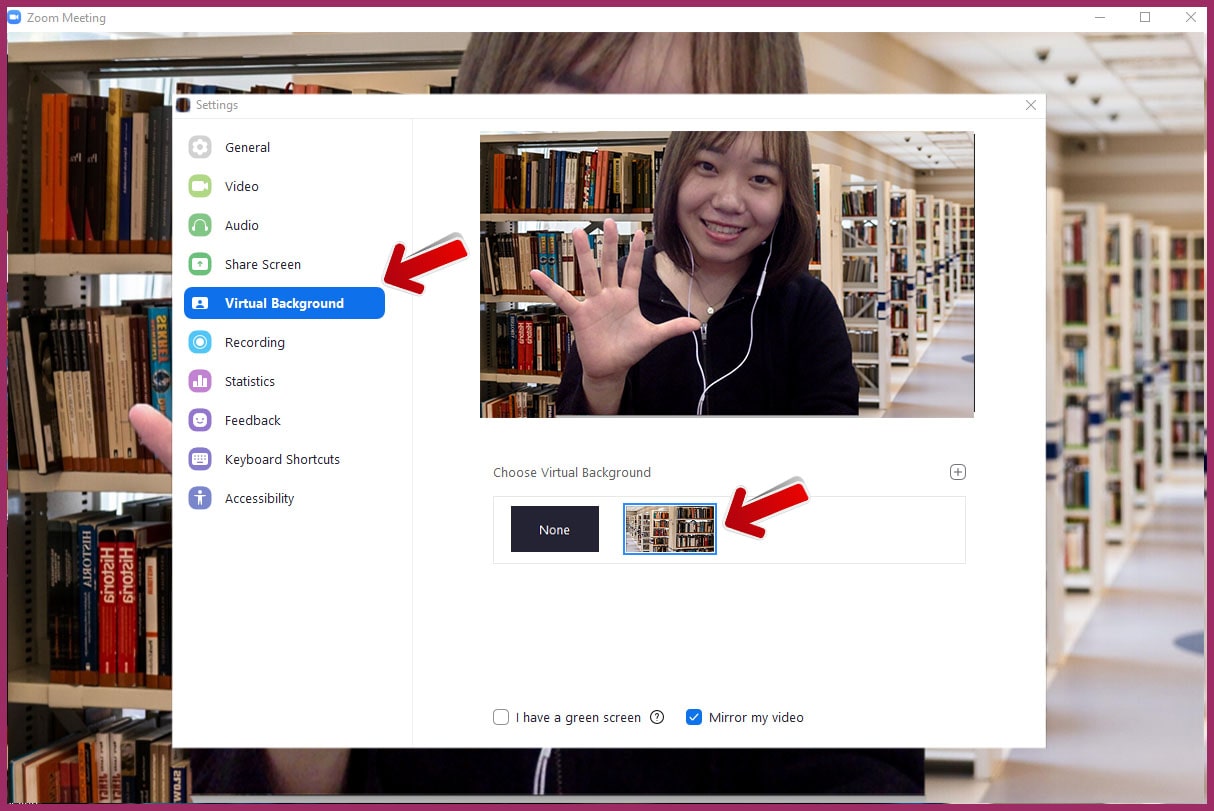This screenshot has width=1214, height=811.
Task: Choose the library bookshelf background thumbnail
Action: pos(670,529)
